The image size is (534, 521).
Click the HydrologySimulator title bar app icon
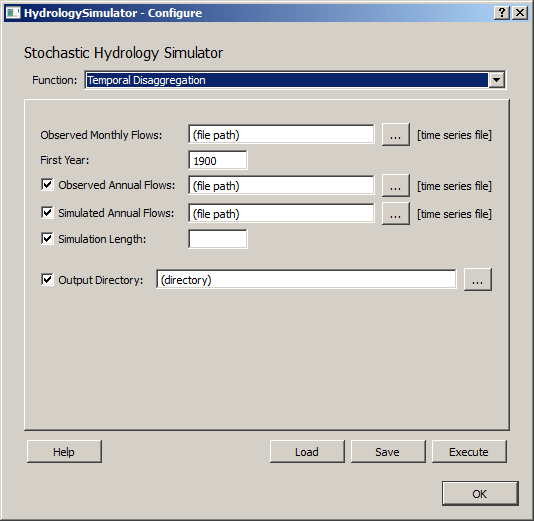pyautogui.click(x=13, y=13)
